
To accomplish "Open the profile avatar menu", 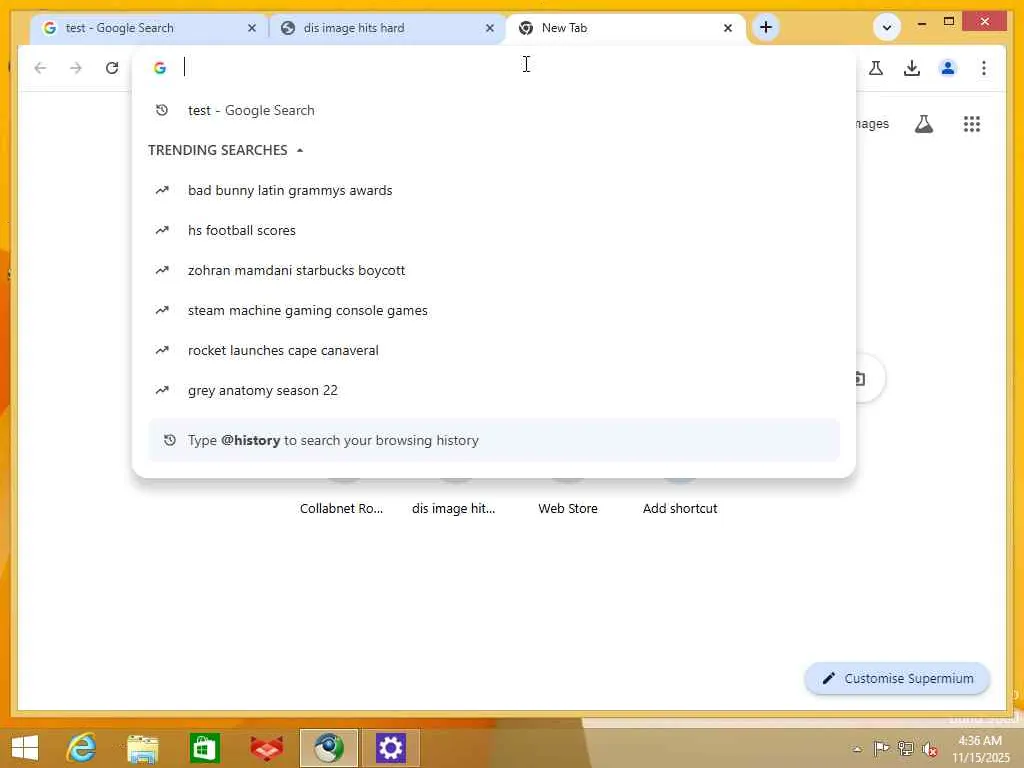I will pyautogui.click(x=948, y=68).
